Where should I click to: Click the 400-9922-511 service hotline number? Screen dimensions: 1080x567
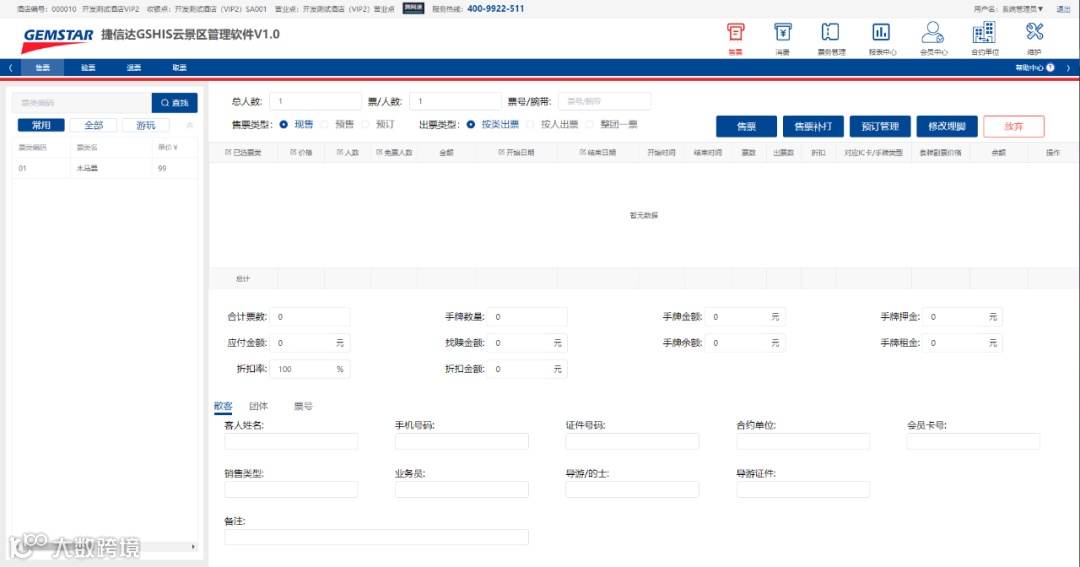click(495, 9)
